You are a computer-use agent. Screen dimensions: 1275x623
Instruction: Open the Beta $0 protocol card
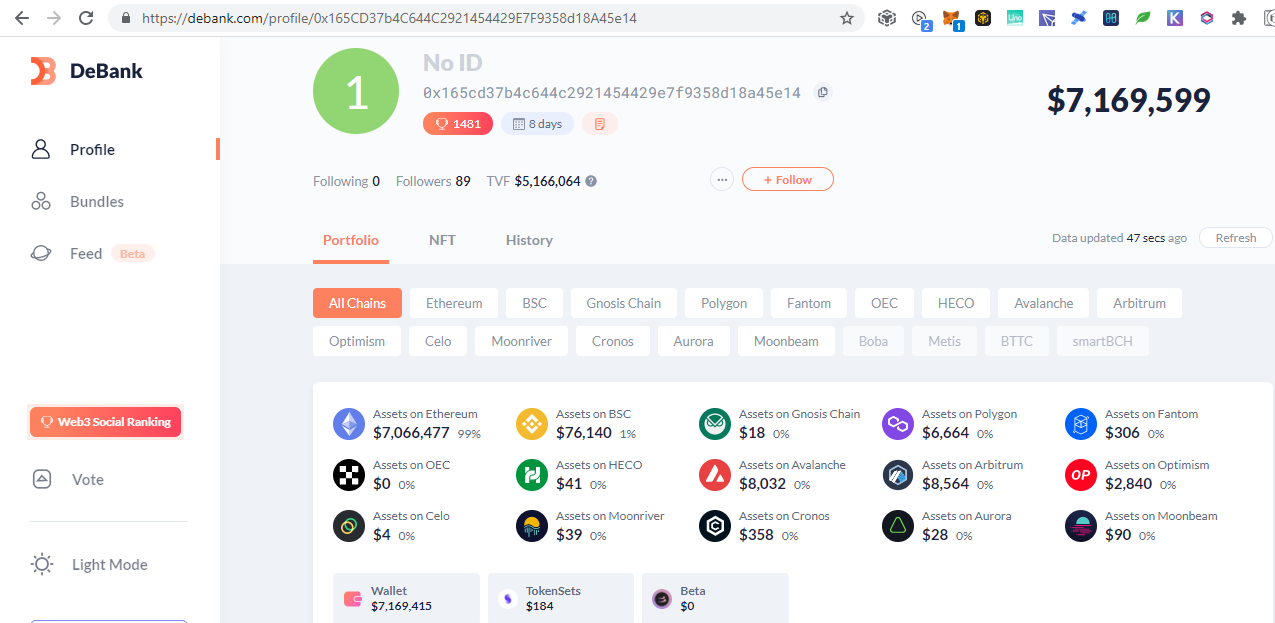point(715,598)
